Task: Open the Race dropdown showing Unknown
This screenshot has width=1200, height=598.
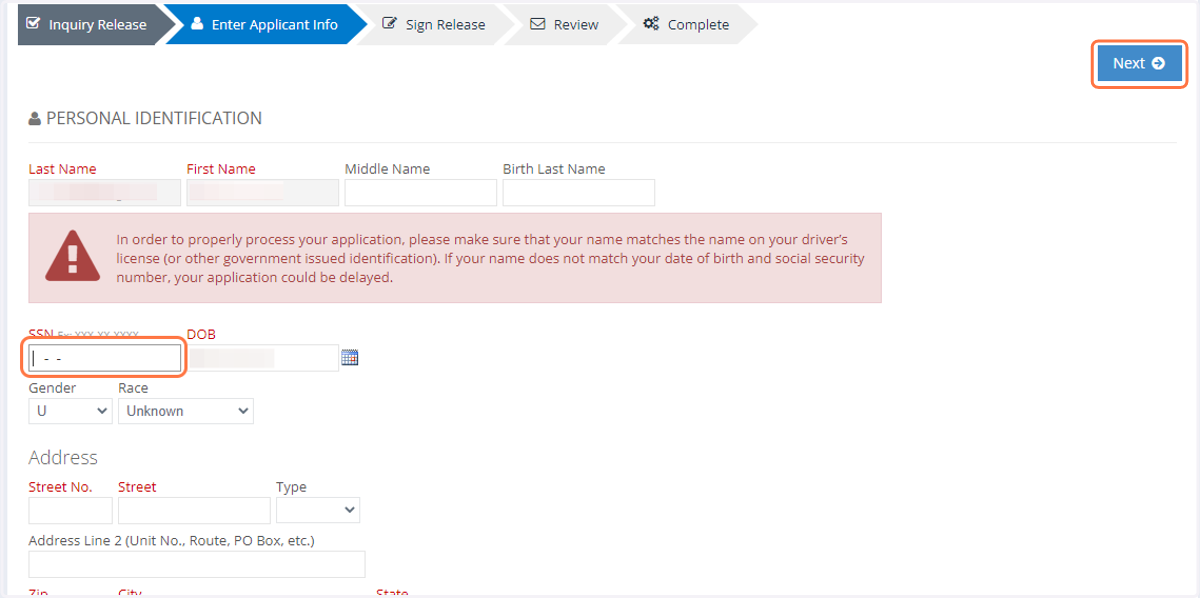Action: pyautogui.click(x=186, y=411)
